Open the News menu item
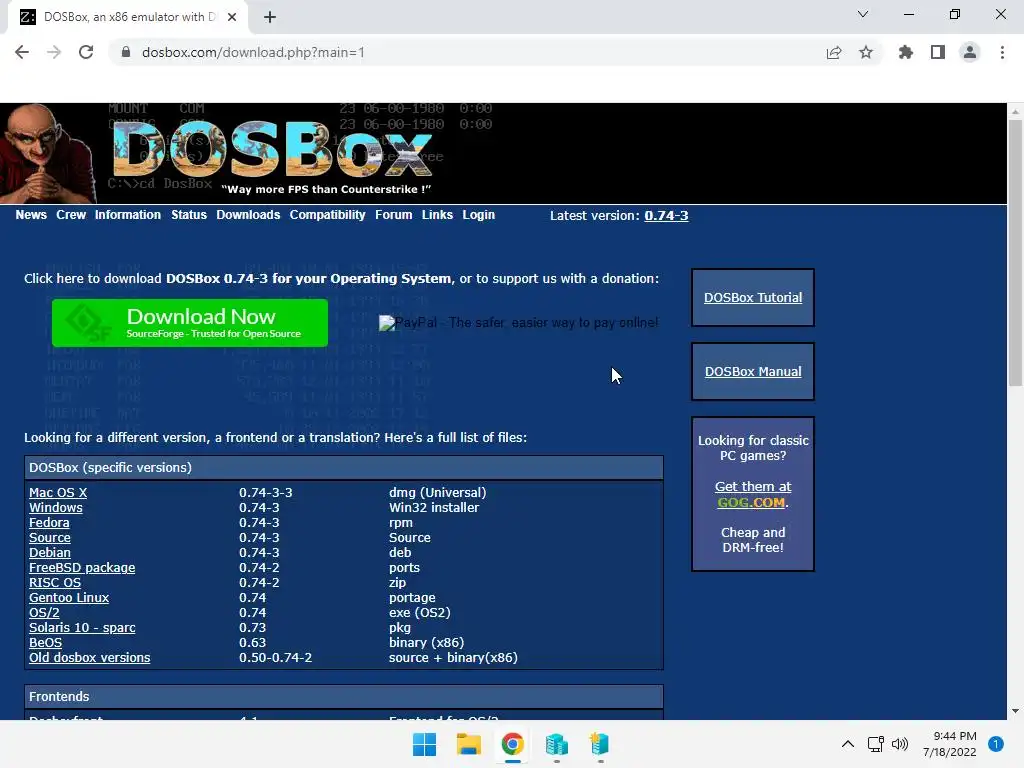This screenshot has height=768, width=1024. [31, 215]
